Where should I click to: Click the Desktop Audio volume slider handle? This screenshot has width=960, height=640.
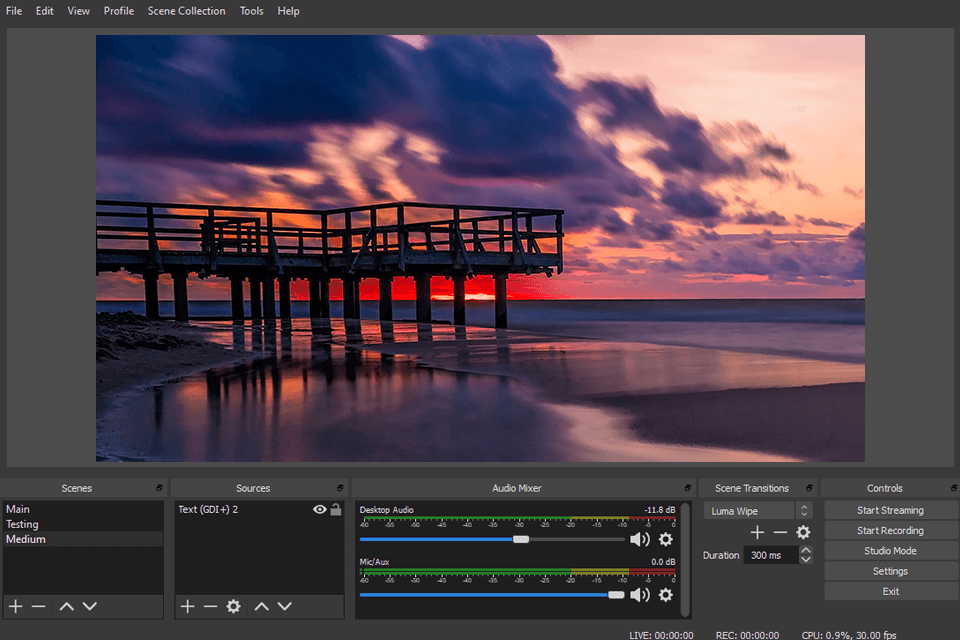(521, 539)
